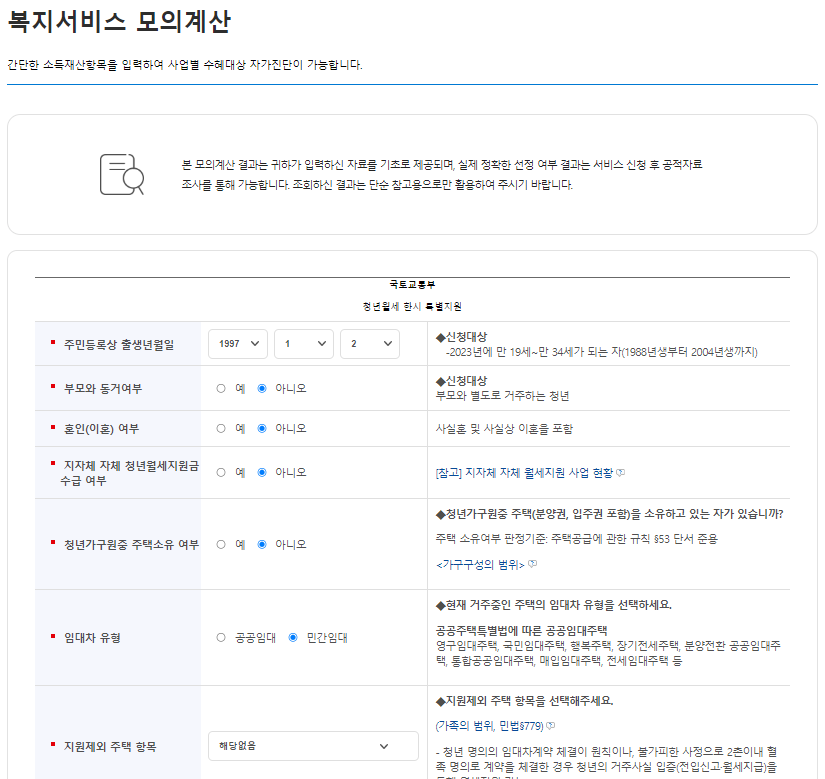Viewport: 825px width, 779px height.
Task: Click the document search icon in the notice box
Action: point(120,173)
